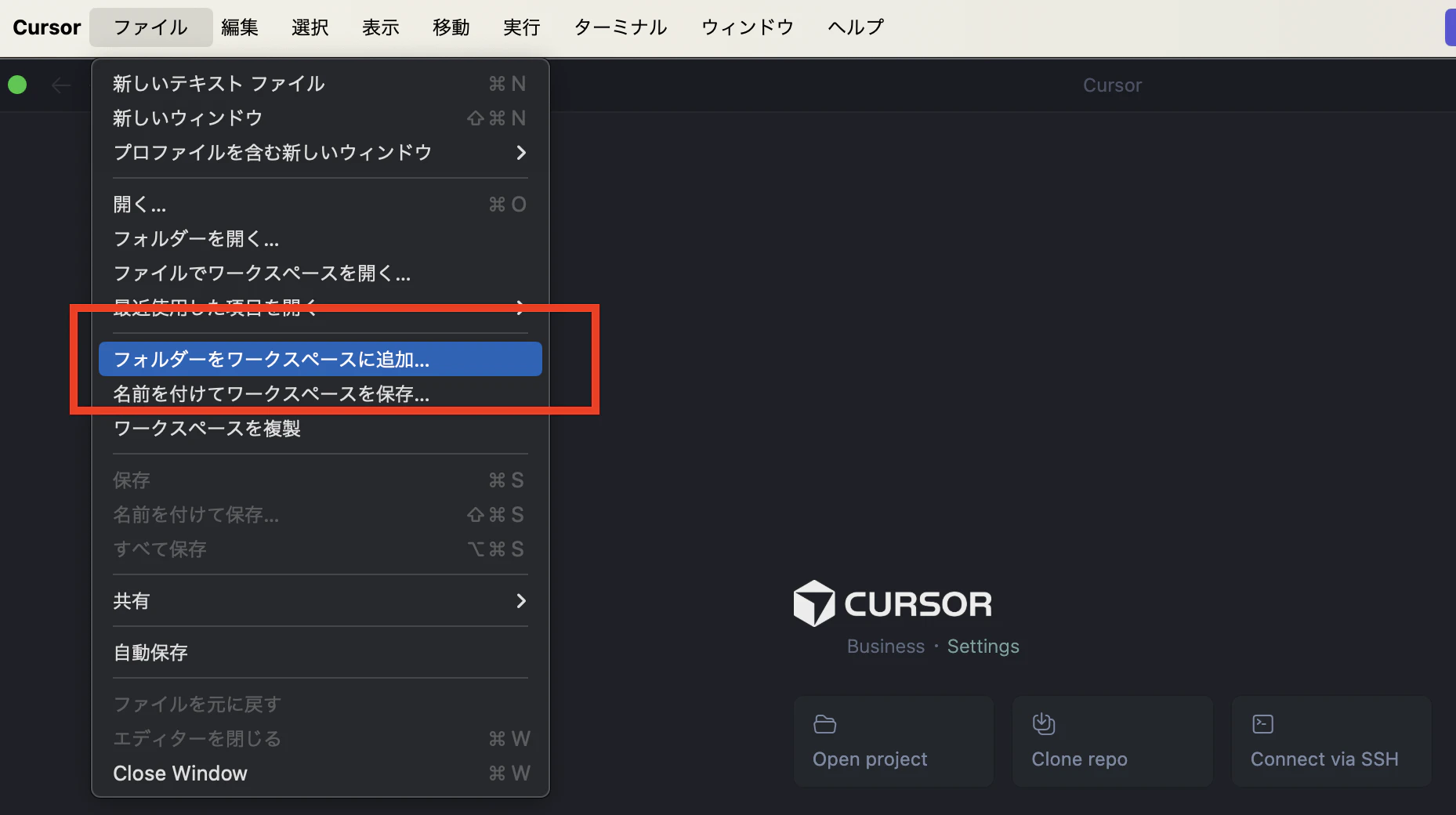
Task: Click the Clone repo download icon
Action: (x=1044, y=723)
